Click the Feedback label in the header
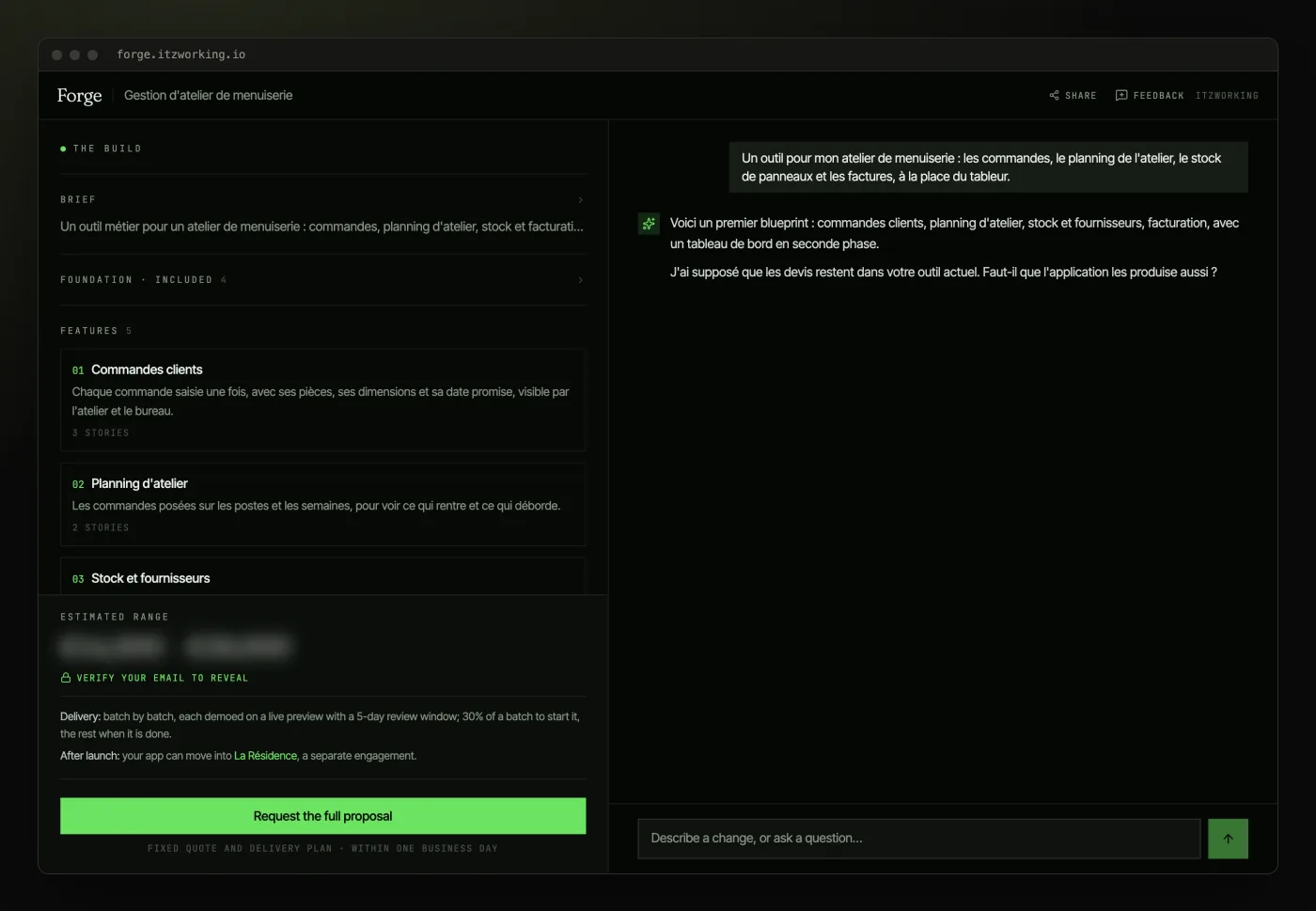This screenshot has height=911, width=1316. coord(1158,96)
